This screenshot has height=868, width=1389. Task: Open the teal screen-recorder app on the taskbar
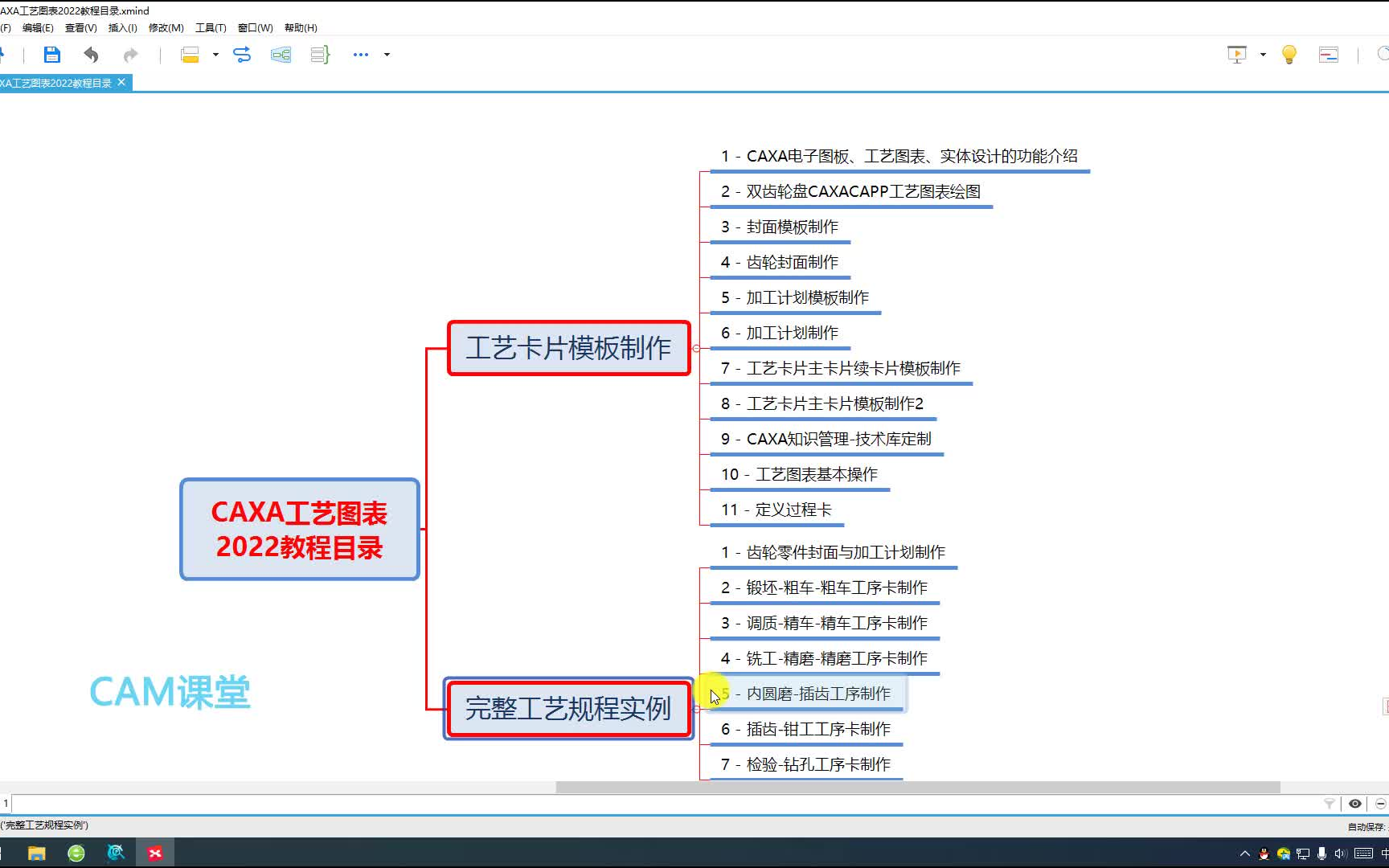(x=116, y=853)
